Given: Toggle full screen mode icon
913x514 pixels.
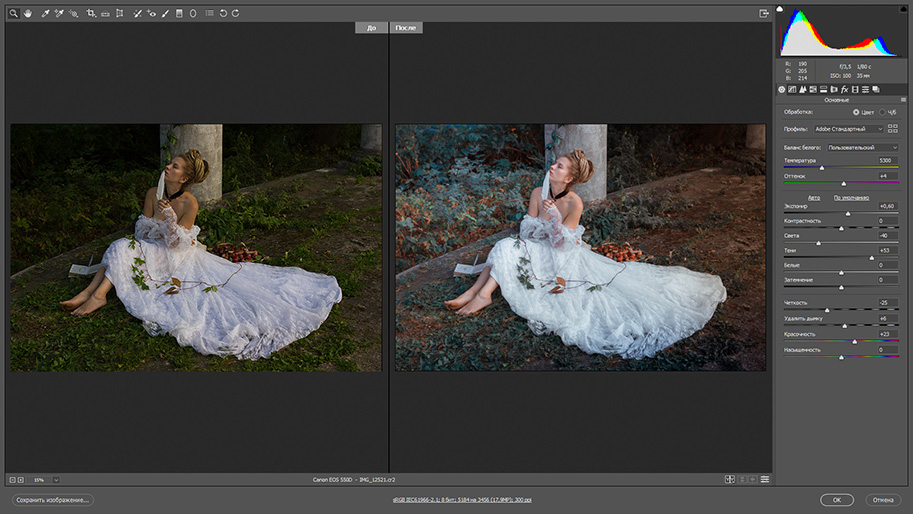Looking at the screenshot, I should click(x=764, y=13).
